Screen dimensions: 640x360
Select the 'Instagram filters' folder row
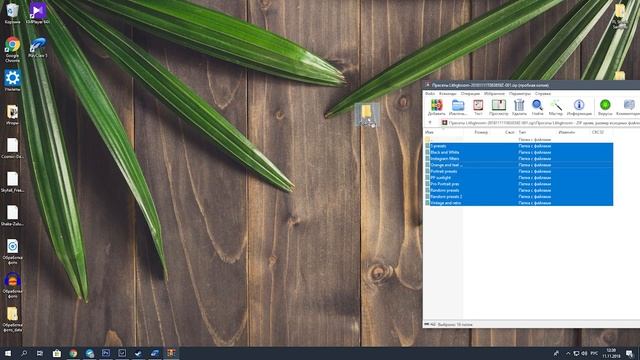[519, 158]
